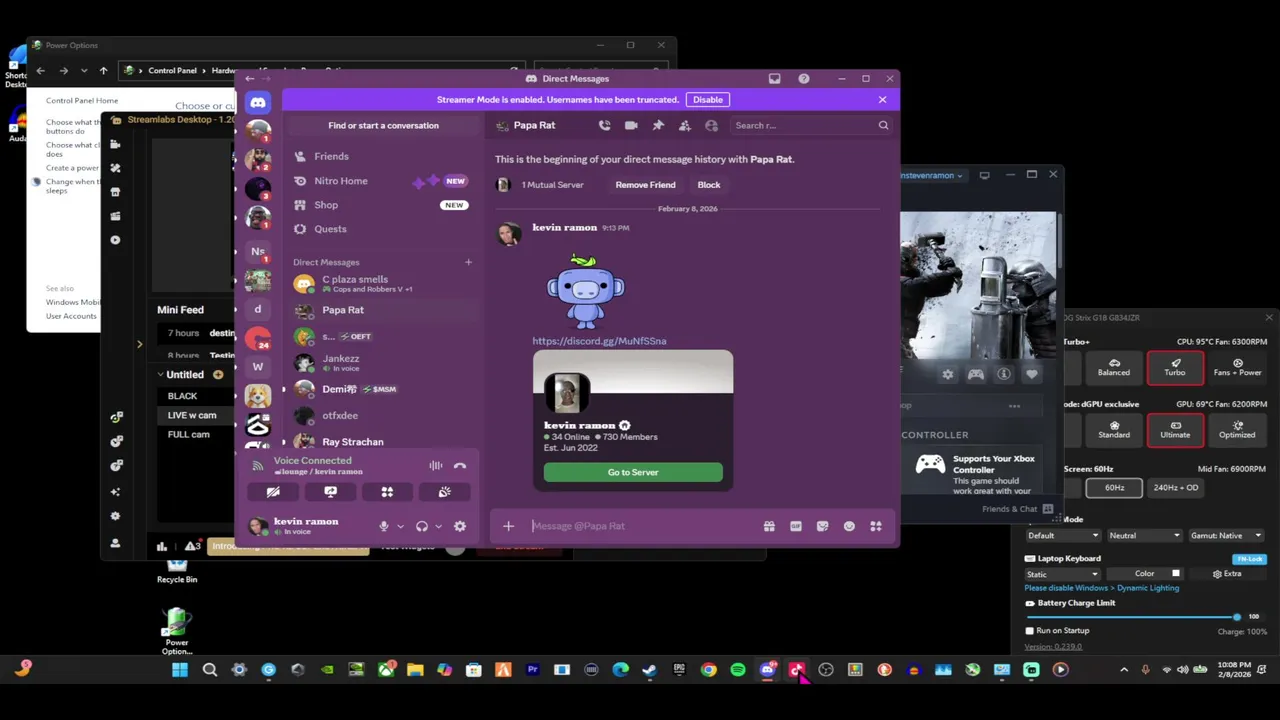Open Discord inbox icon in title bar
The image size is (1280, 720).
pyautogui.click(x=774, y=78)
